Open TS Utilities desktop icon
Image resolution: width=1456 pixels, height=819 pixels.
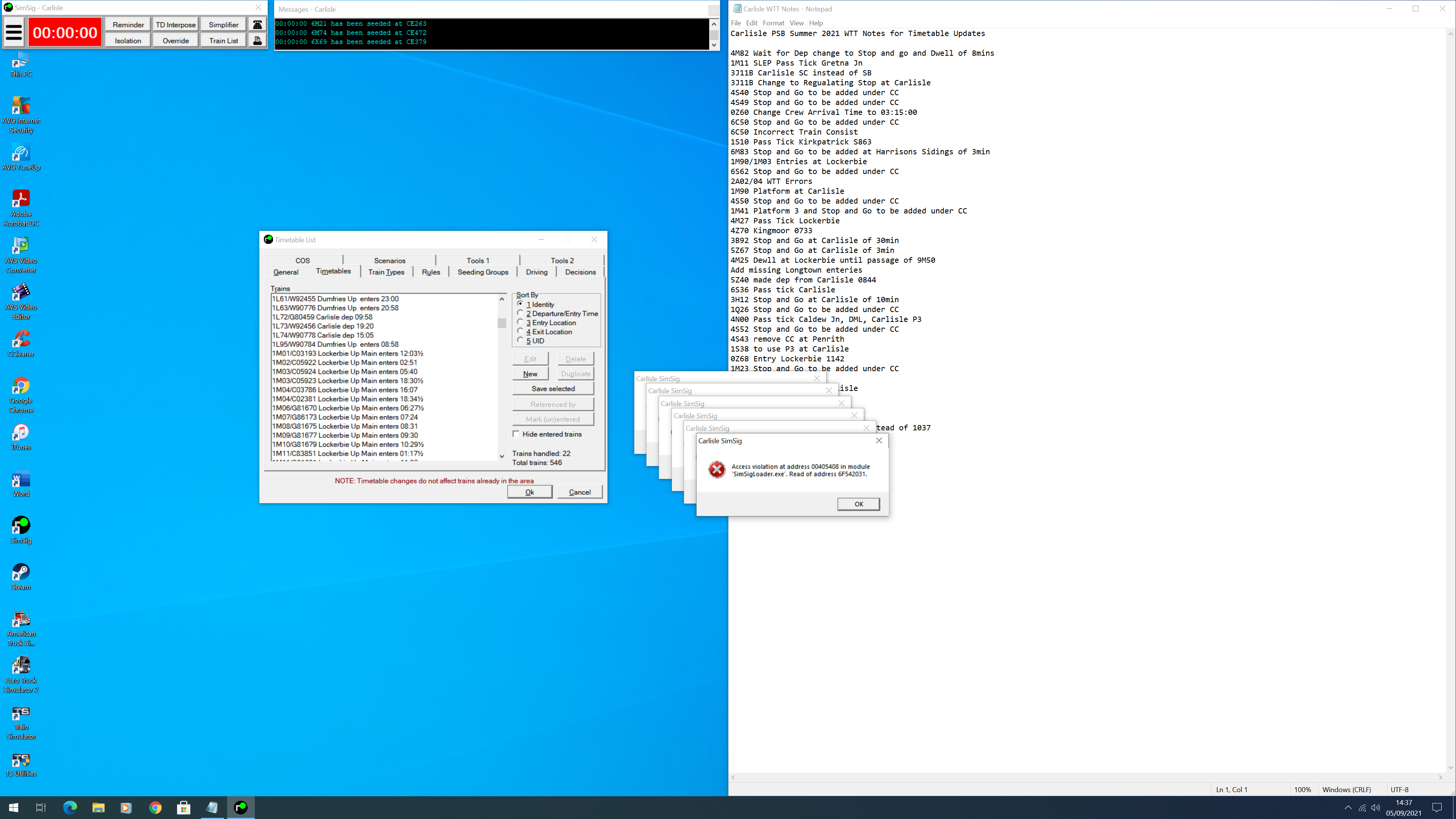(21, 764)
